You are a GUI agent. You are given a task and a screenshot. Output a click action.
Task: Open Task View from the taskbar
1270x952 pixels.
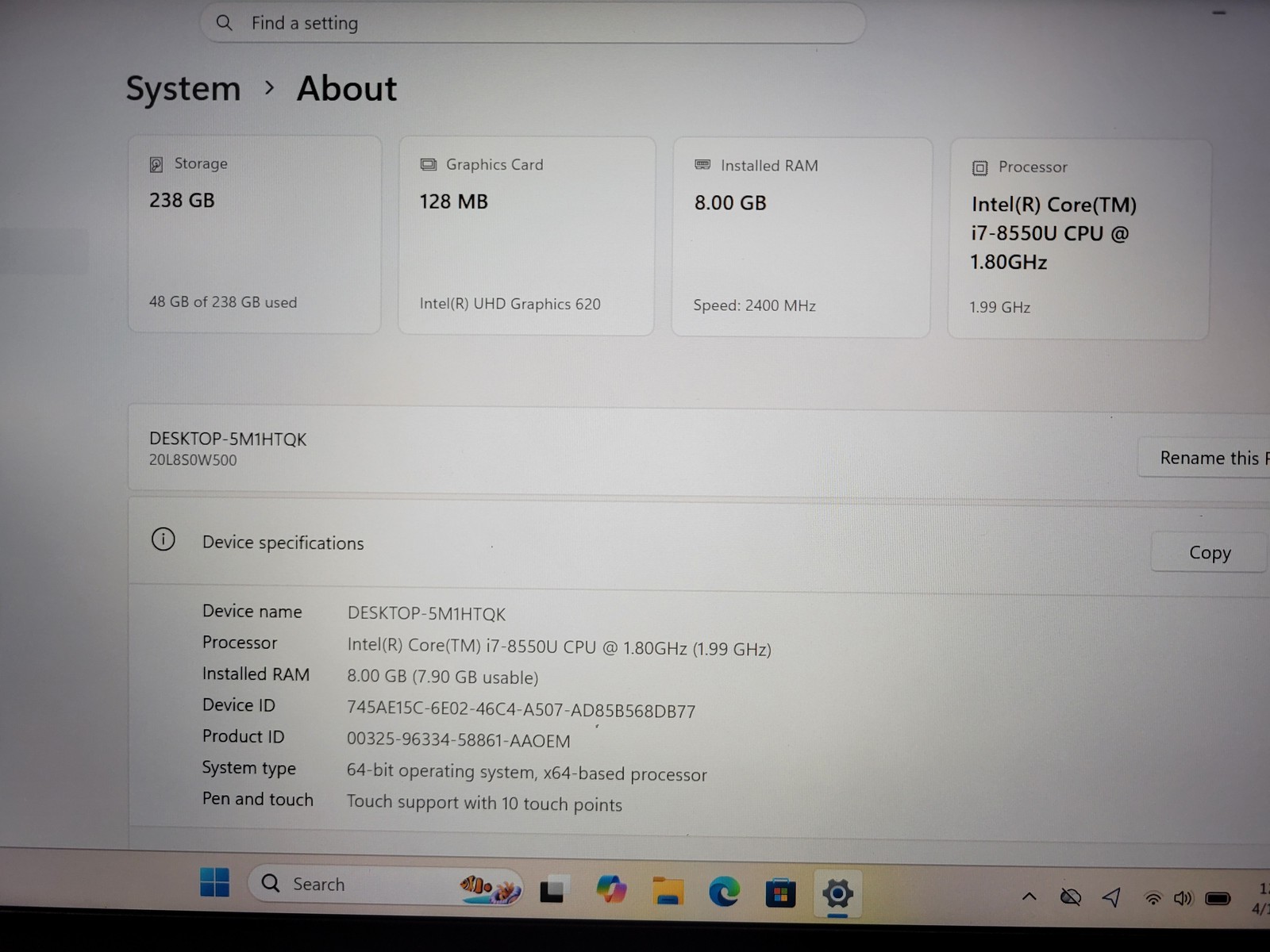coord(552,890)
